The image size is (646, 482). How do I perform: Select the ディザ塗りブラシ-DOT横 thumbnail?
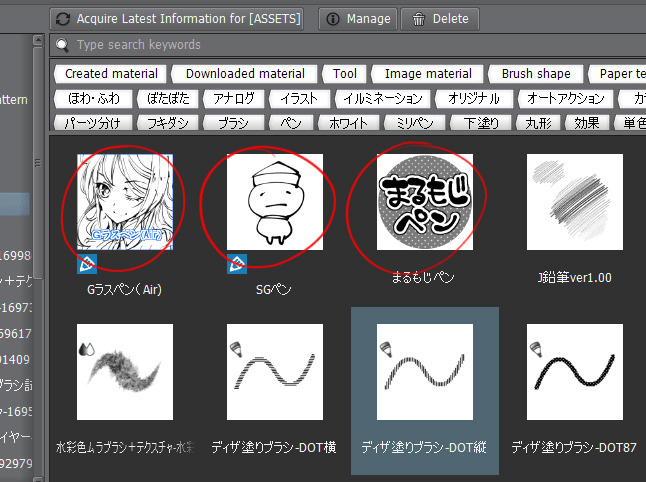coord(275,372)
